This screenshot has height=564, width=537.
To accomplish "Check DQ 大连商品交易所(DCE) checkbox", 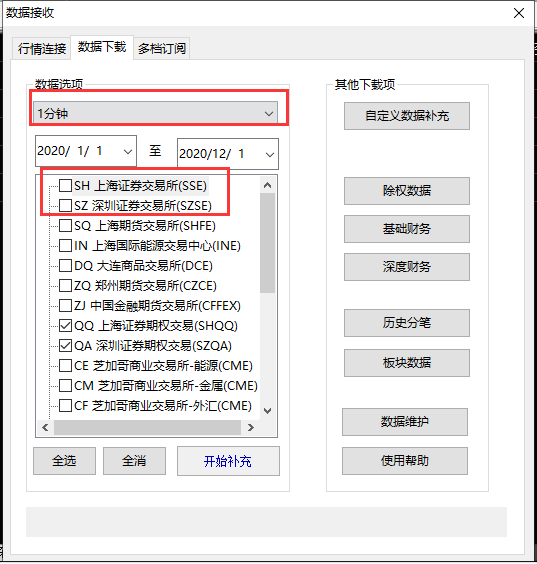I will [65, 265].
